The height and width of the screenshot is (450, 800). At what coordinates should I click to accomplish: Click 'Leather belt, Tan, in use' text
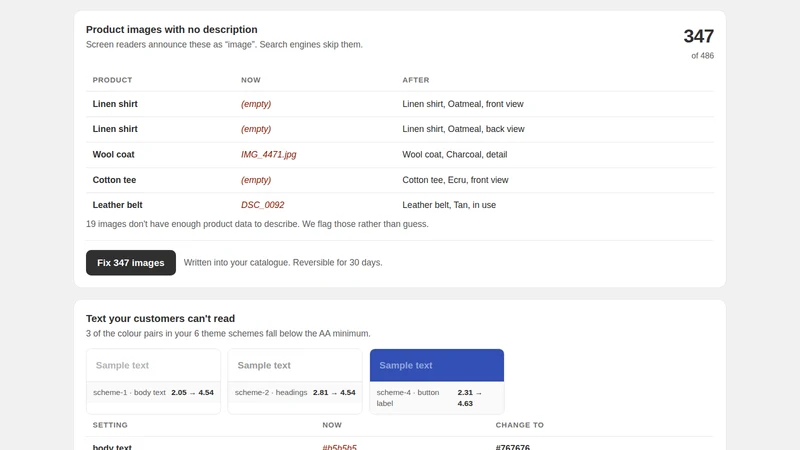(449, 205)
